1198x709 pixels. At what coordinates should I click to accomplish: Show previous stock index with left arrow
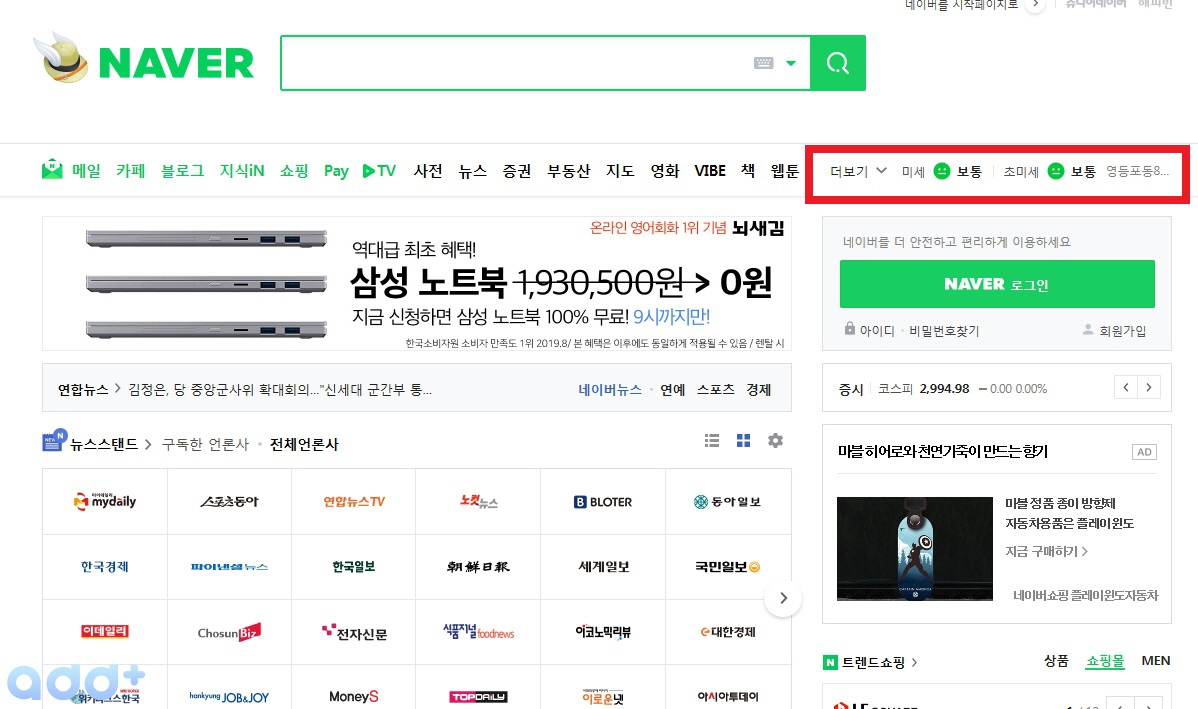(x=1126, y=388)
